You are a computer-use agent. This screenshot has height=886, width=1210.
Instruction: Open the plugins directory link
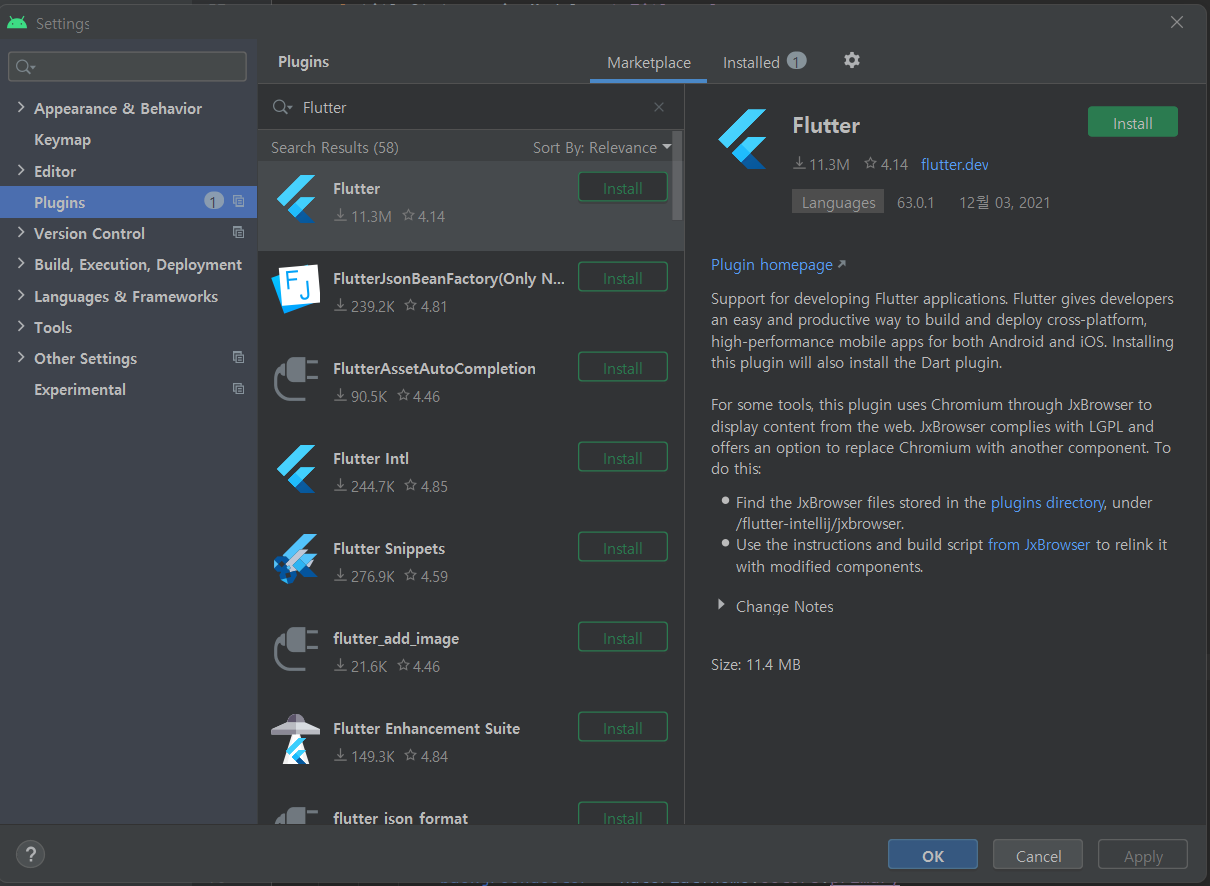(x=1047, y=502)
